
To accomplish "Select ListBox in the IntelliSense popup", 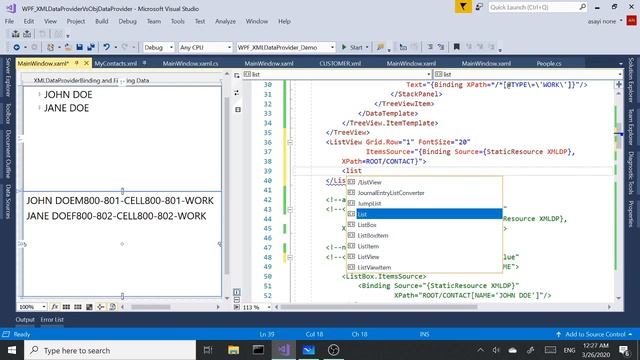I will [424, 224].
